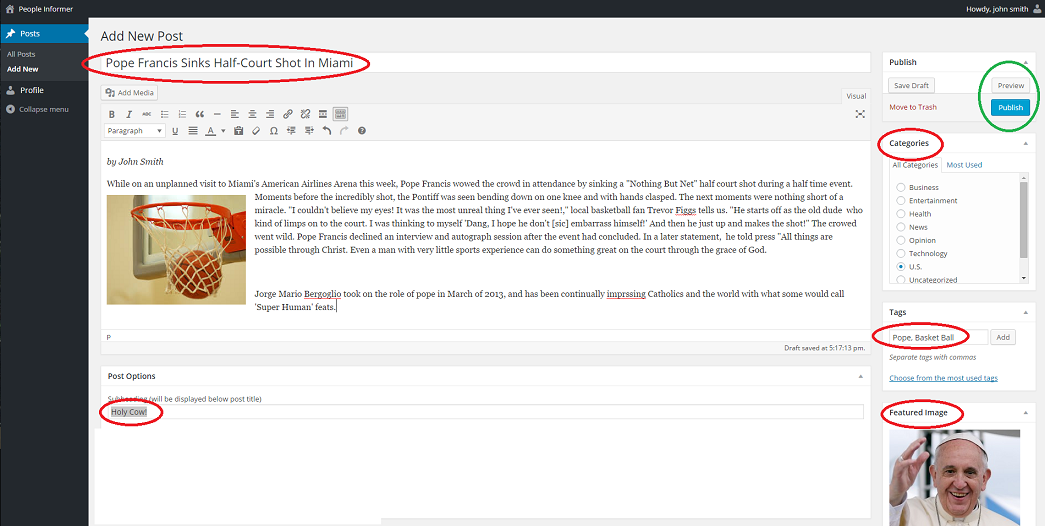Collapse the Publish panel
This screenshot has height=526, width=1045.
pyautogui.click(x=1025, y=62)
